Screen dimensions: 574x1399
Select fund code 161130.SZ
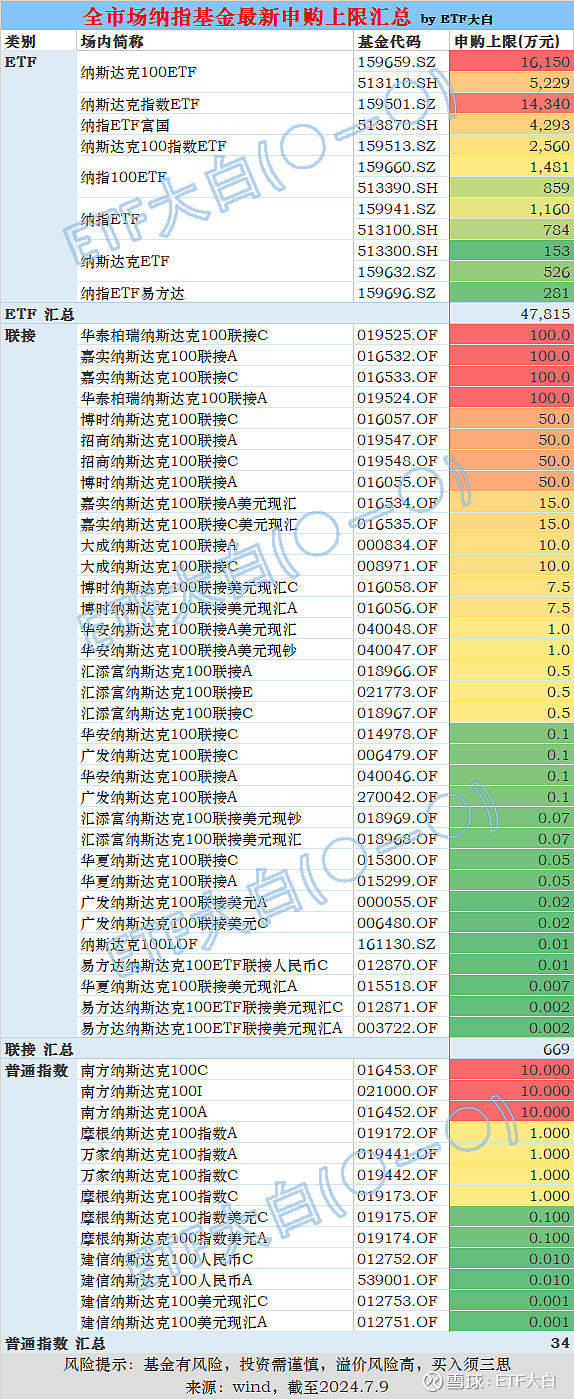(396, 944)
